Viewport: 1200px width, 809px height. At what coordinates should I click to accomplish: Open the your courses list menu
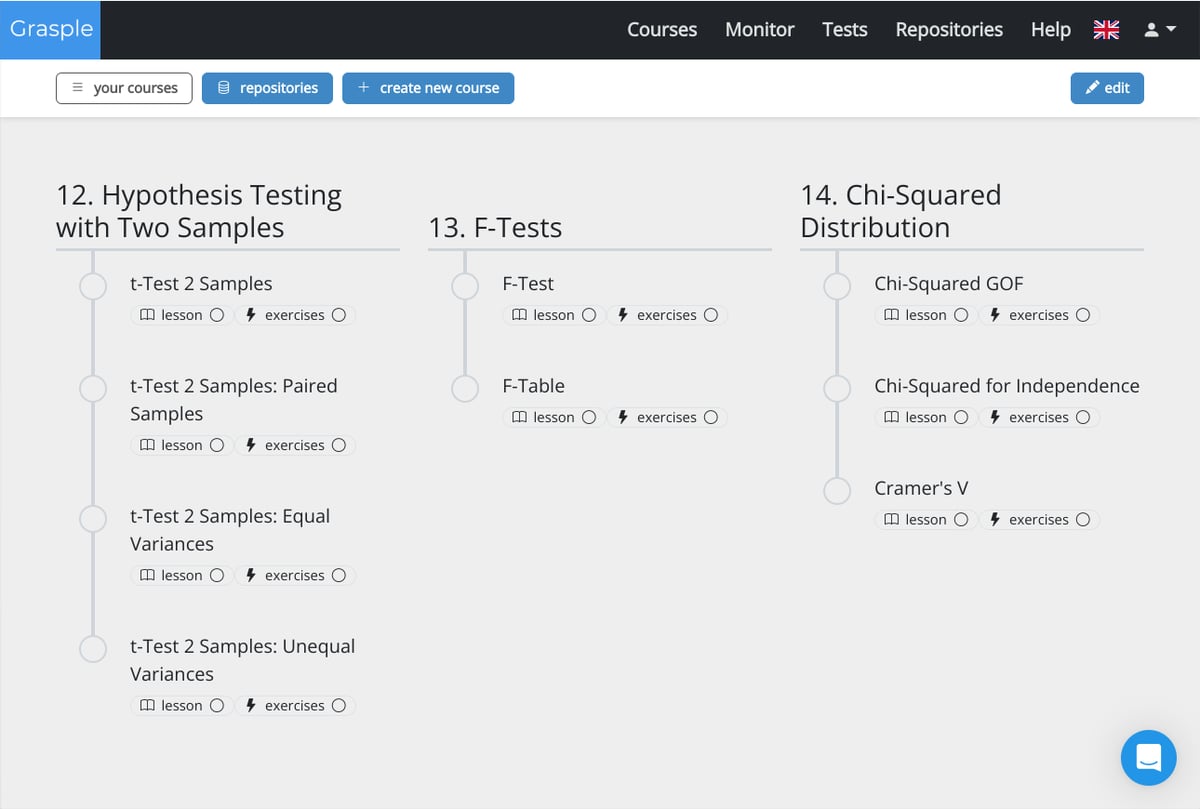tap(124, 88)
